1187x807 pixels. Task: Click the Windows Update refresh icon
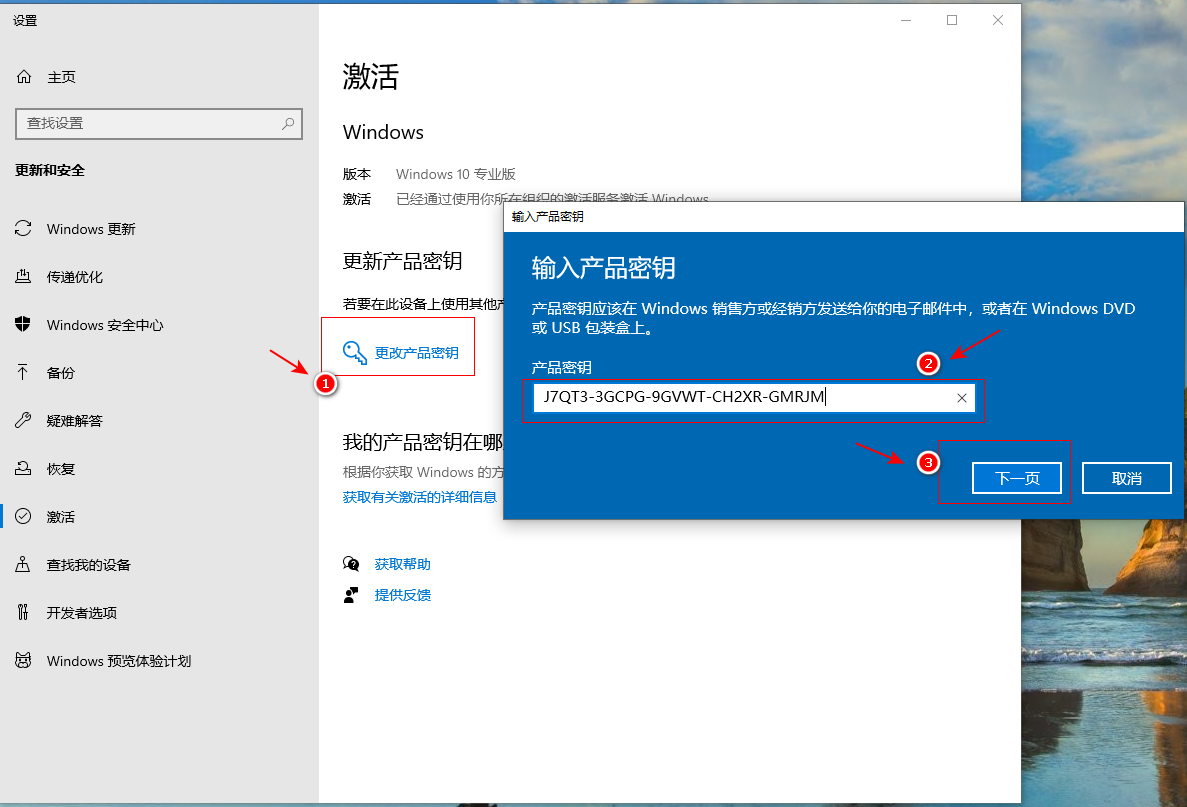(x=23, y=229)
